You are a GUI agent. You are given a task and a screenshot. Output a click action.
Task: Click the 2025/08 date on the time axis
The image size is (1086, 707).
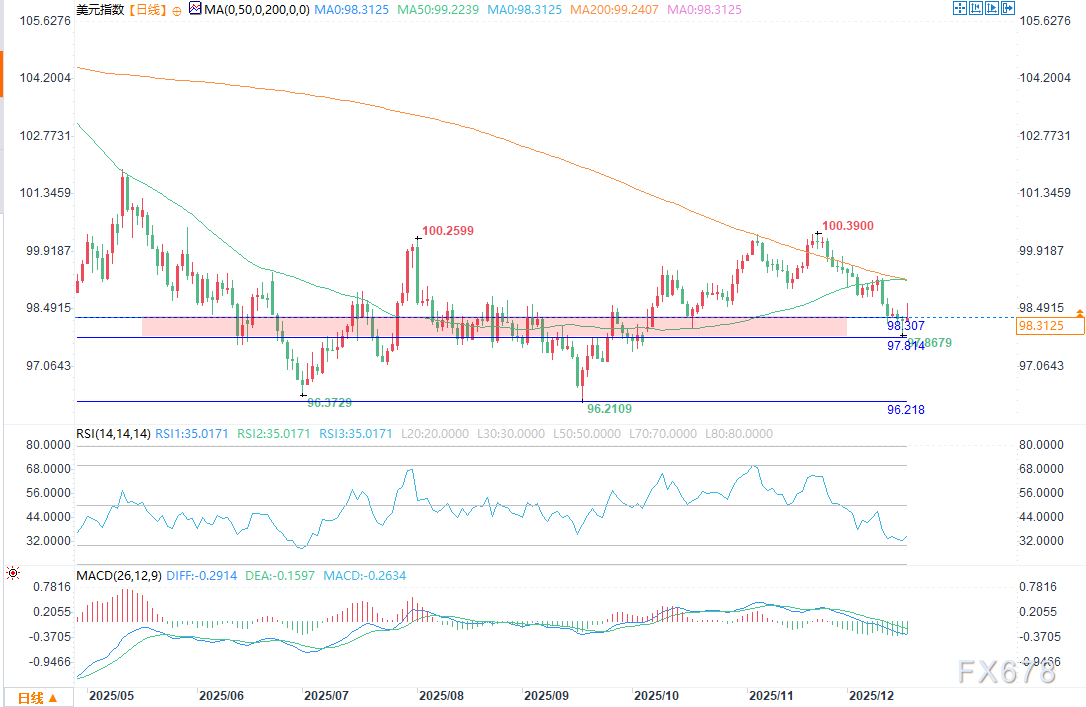click(440, 694)
